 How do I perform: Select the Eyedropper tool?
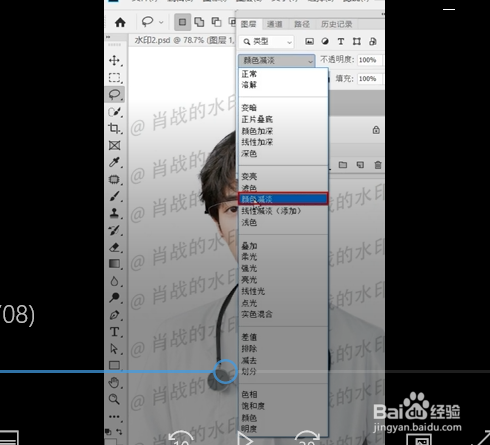tap(114, 162)
